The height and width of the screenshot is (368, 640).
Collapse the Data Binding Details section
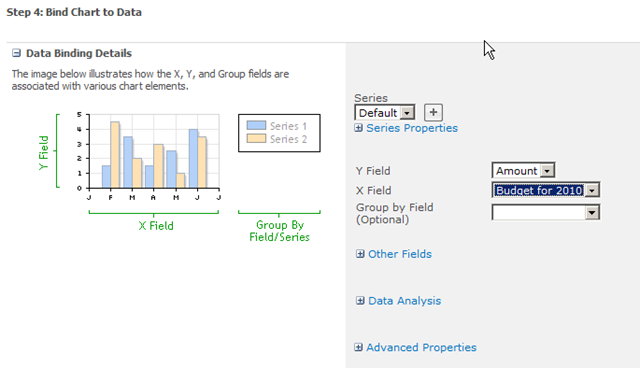coord(16,53)
